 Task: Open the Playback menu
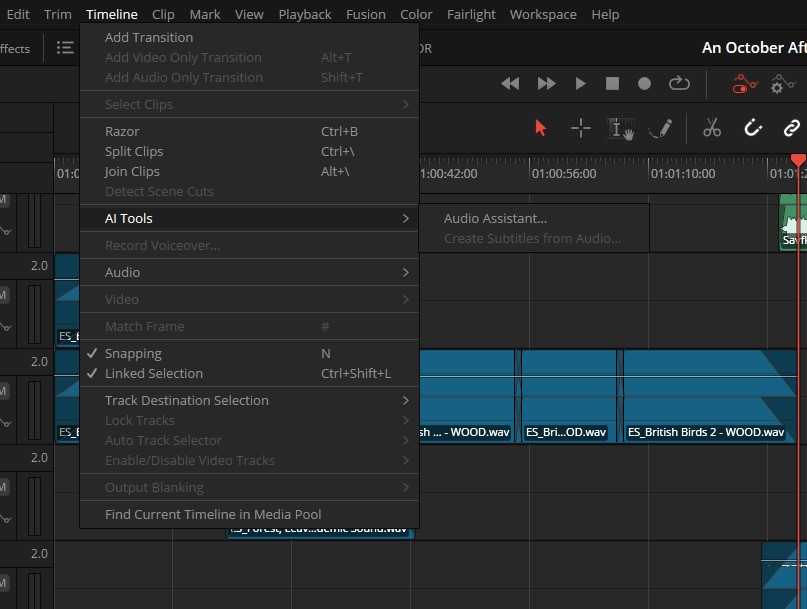coord(305,14)
